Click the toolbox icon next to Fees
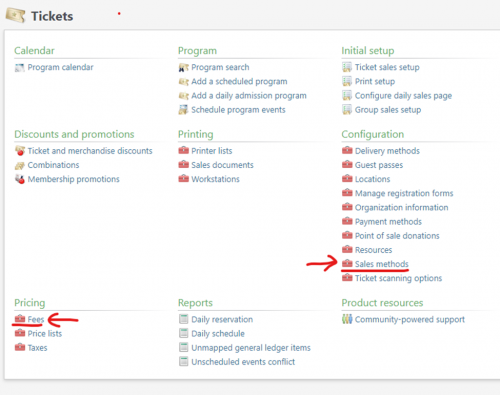500x395 pixels. [x=20, y=319]
